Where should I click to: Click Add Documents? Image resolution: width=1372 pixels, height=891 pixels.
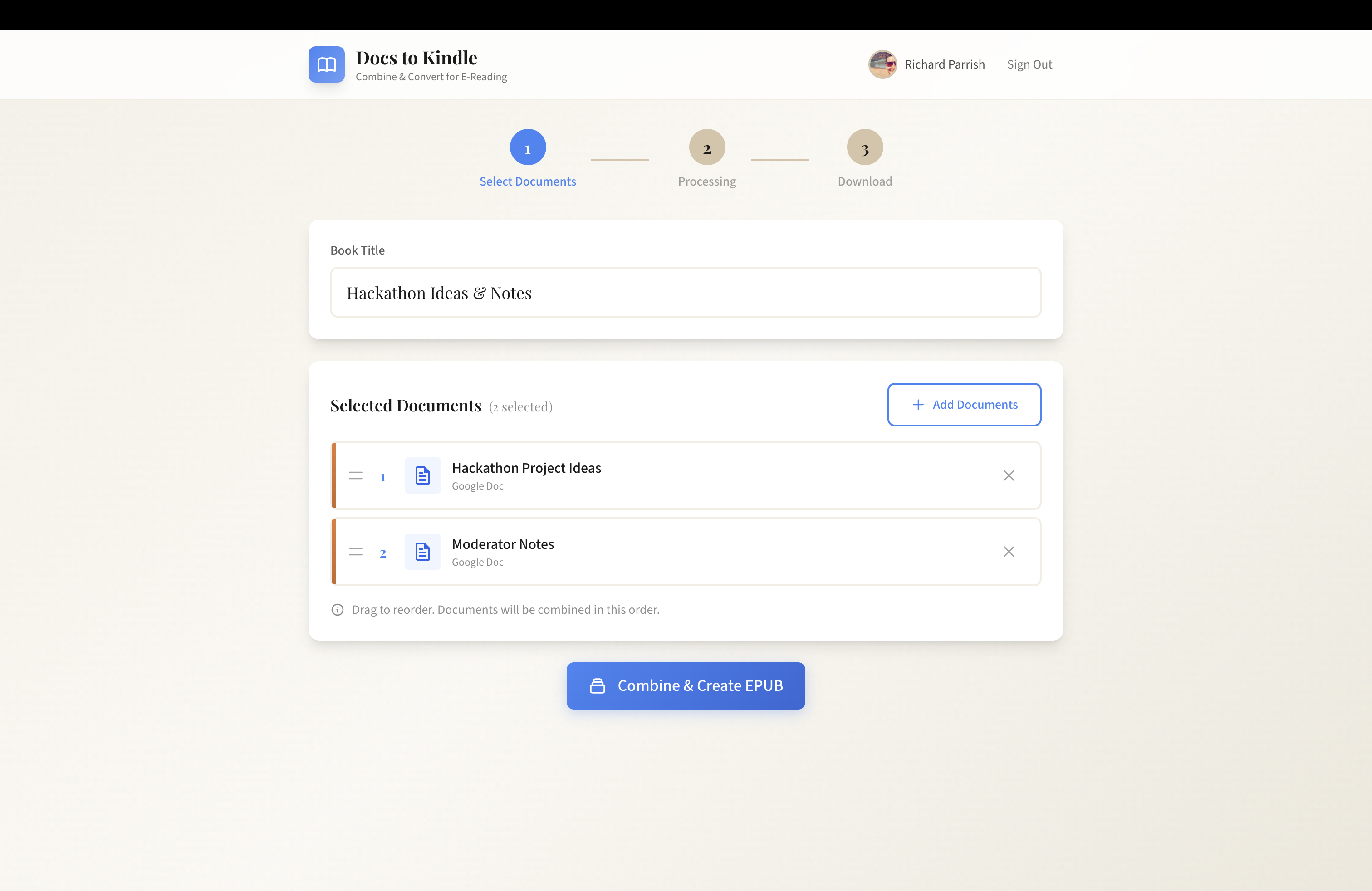click(x=964, y=405)
